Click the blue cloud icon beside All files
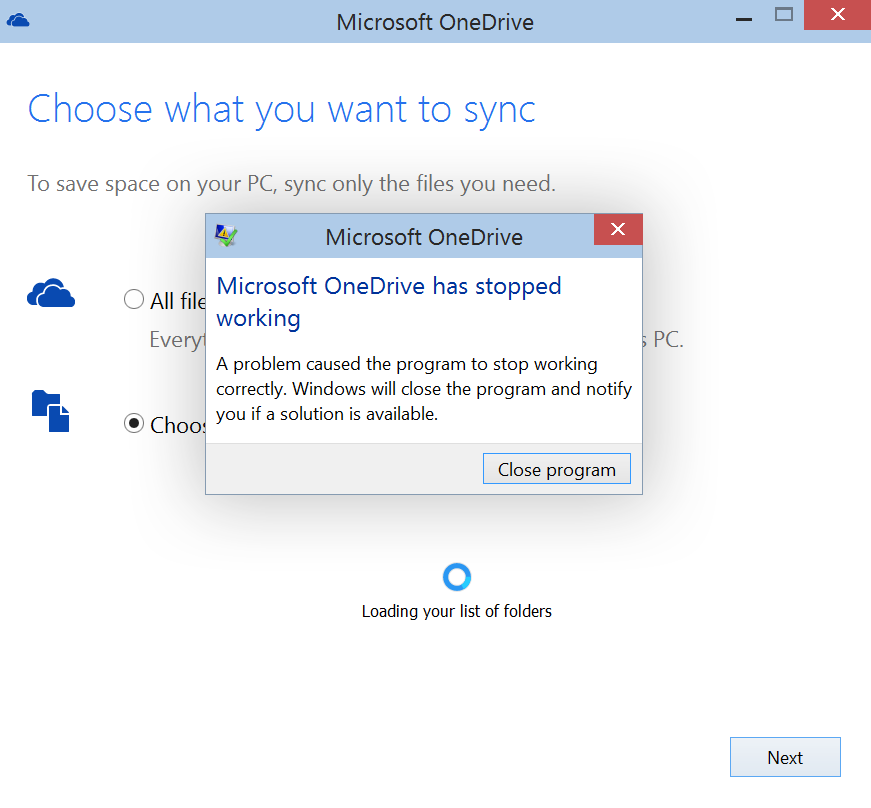Image resolution: width=871 pixels, height=808 pixels. [x=51, y=293]
